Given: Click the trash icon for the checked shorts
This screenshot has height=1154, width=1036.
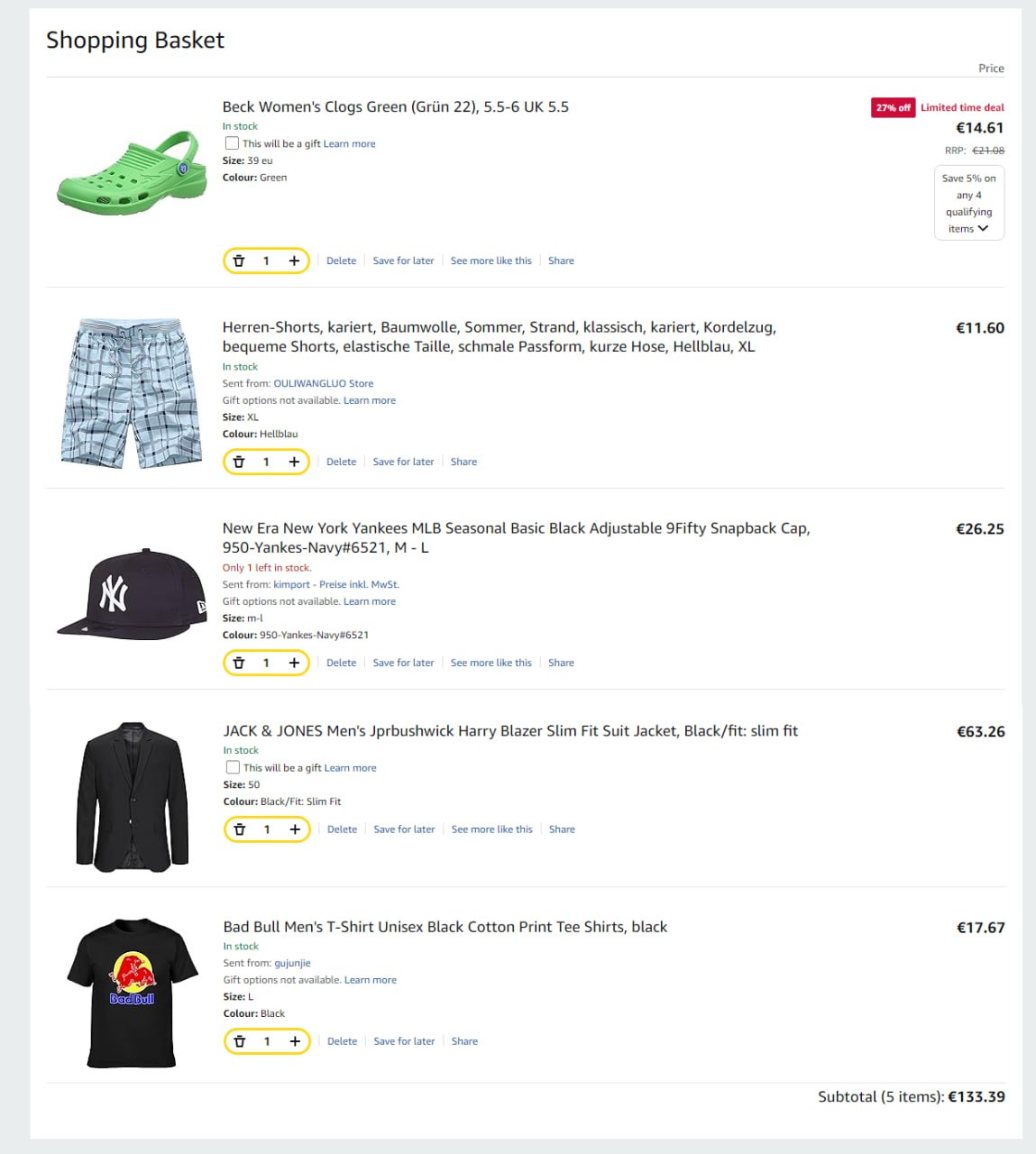Looking at the screenshot, I should pos(239,462).
